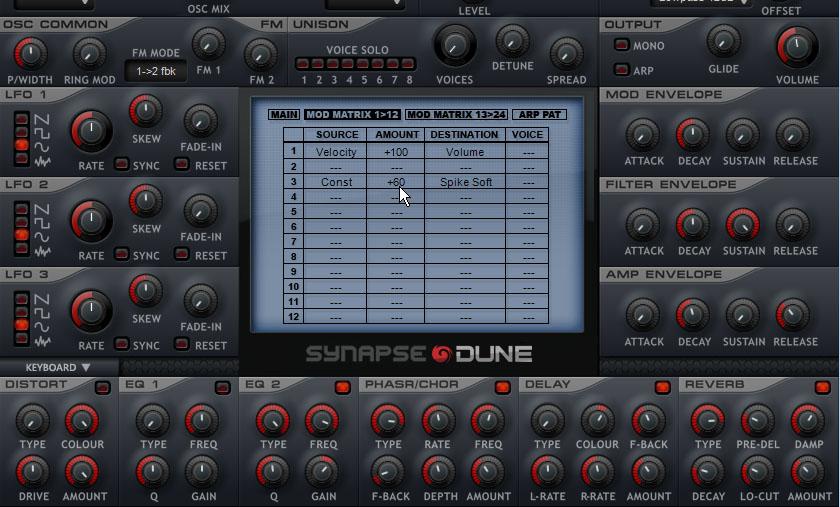Select the LFO 3 sine waveform icon
This screenshot has height=507, width=840.
(42, 326)
